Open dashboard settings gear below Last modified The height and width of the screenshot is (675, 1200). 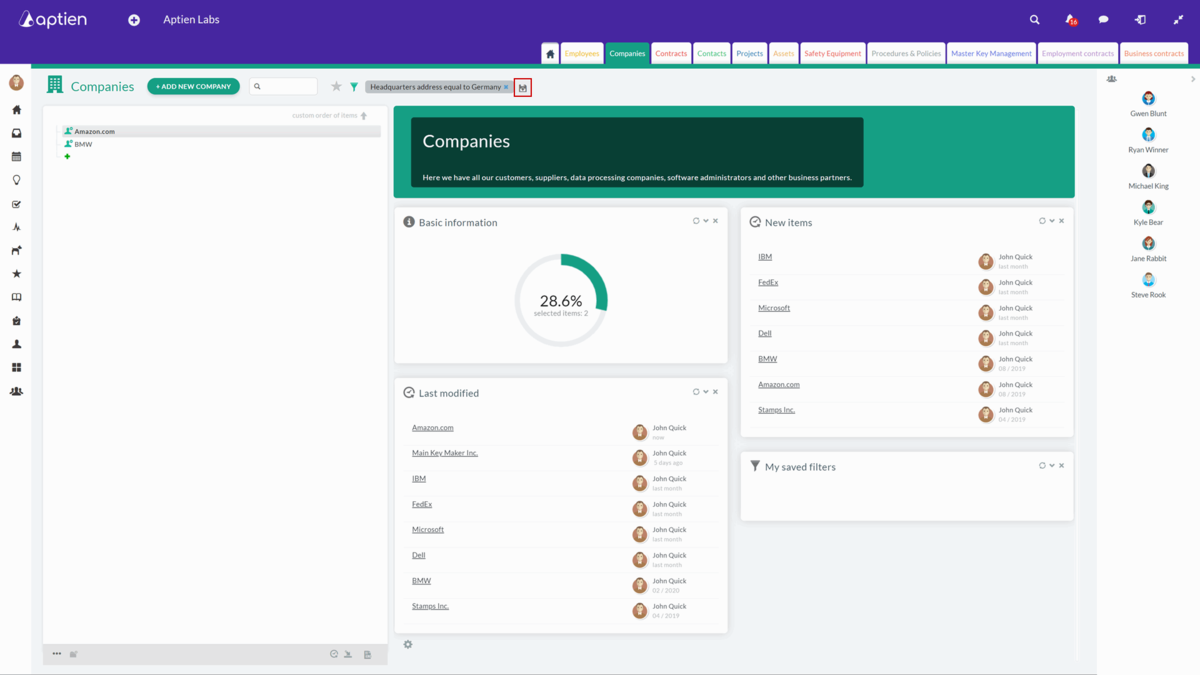408,645
